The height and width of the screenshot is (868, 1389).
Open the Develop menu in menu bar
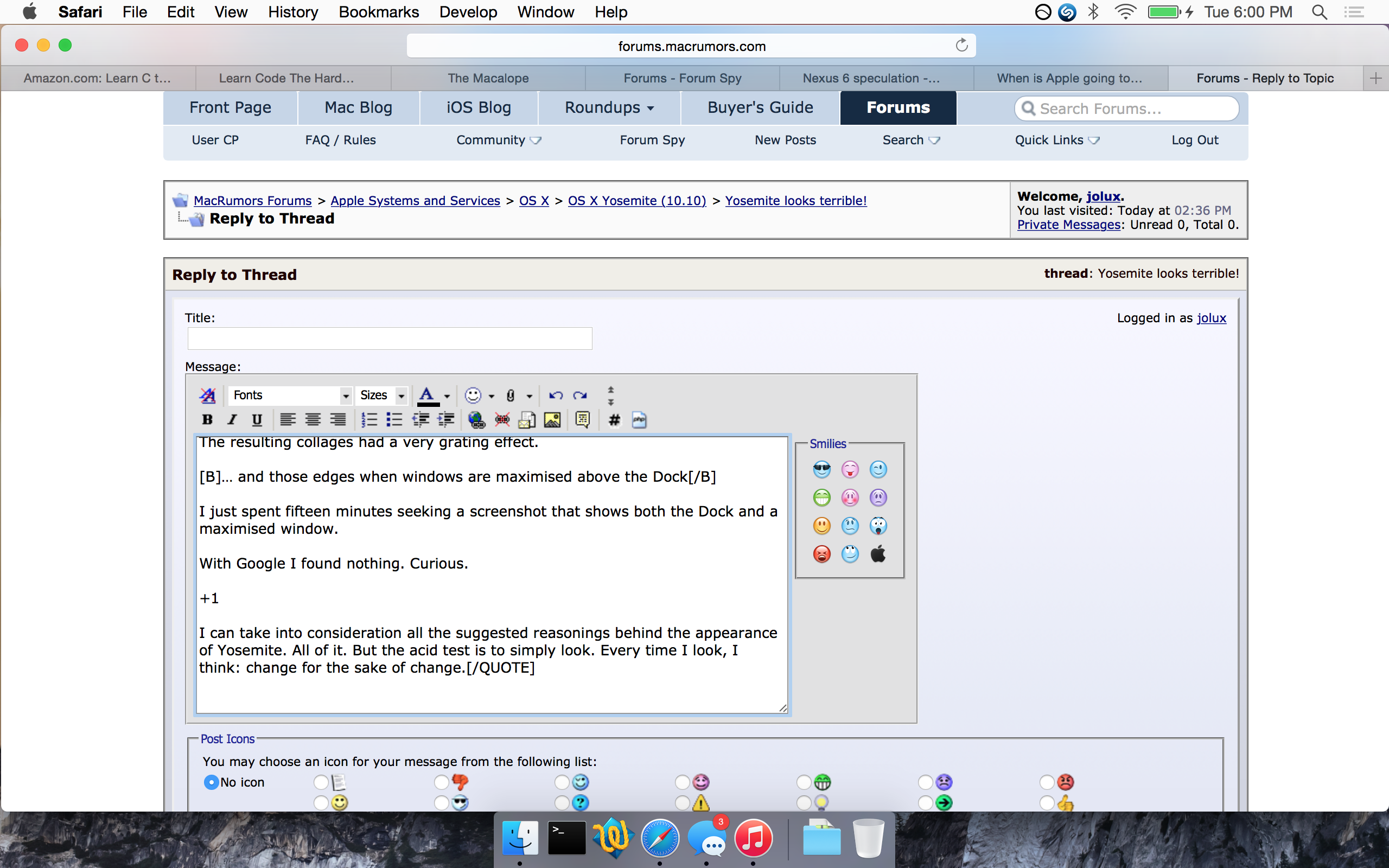tap(468, 12)
